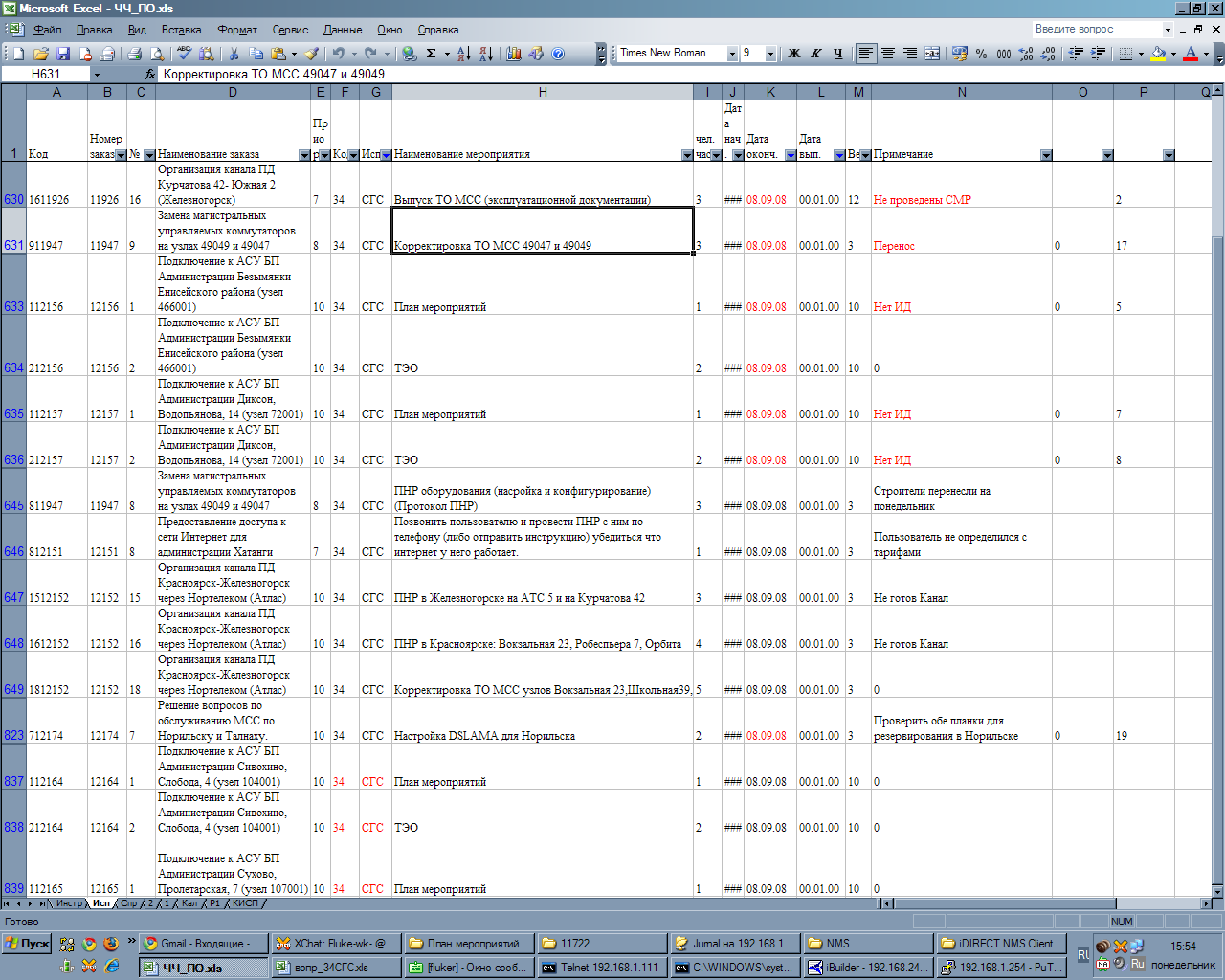Click the Format Painter brush icon
Image resolution: width=1225 pixels, height=980 pixels.
(x=313, y=54)
